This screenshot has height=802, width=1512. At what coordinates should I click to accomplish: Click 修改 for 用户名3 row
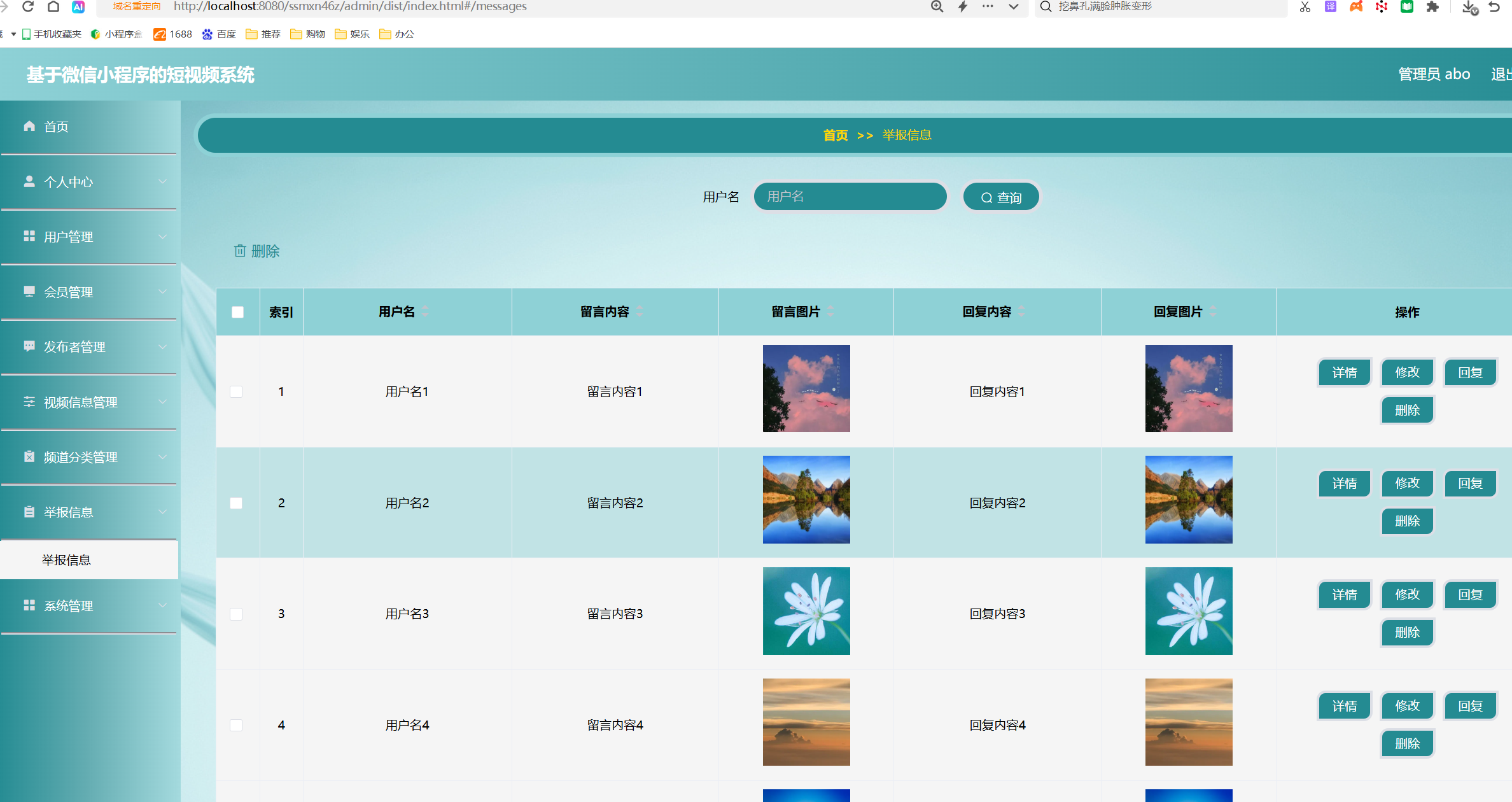1408,594
